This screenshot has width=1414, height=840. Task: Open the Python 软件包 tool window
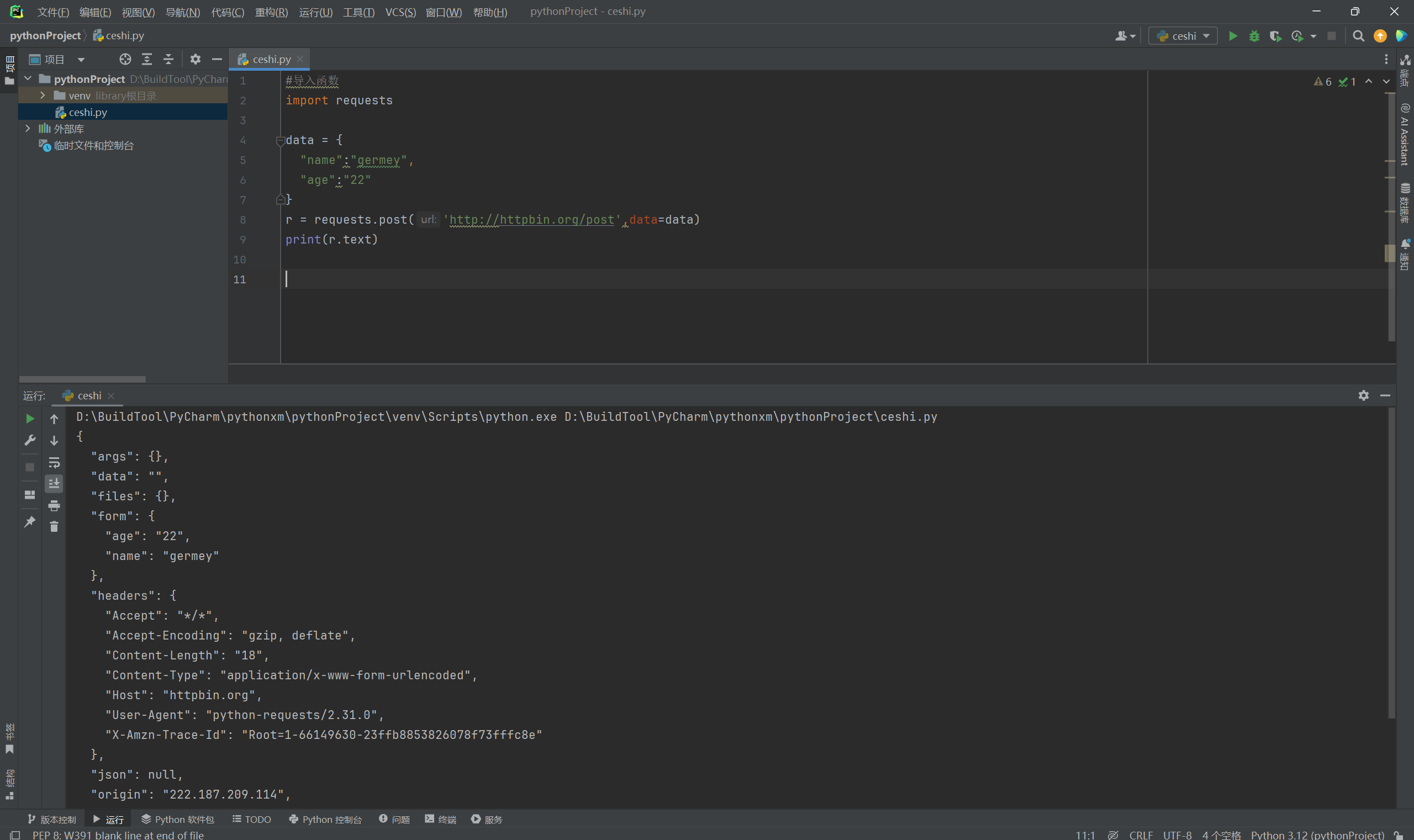point(177,819)
